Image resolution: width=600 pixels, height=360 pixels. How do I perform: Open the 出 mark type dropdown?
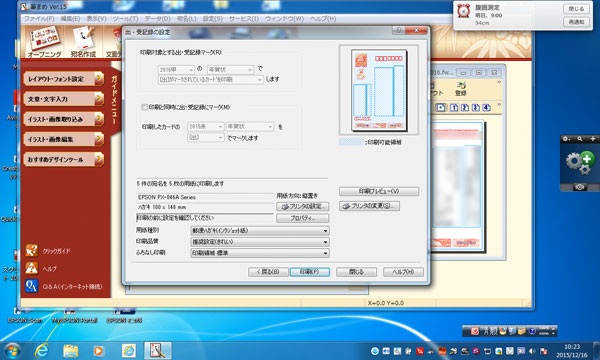(205, 137)
